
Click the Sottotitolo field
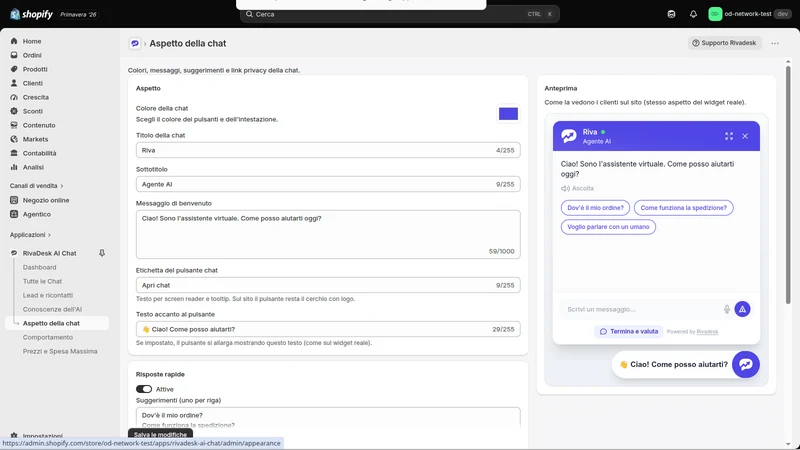[x=328, y=184]
